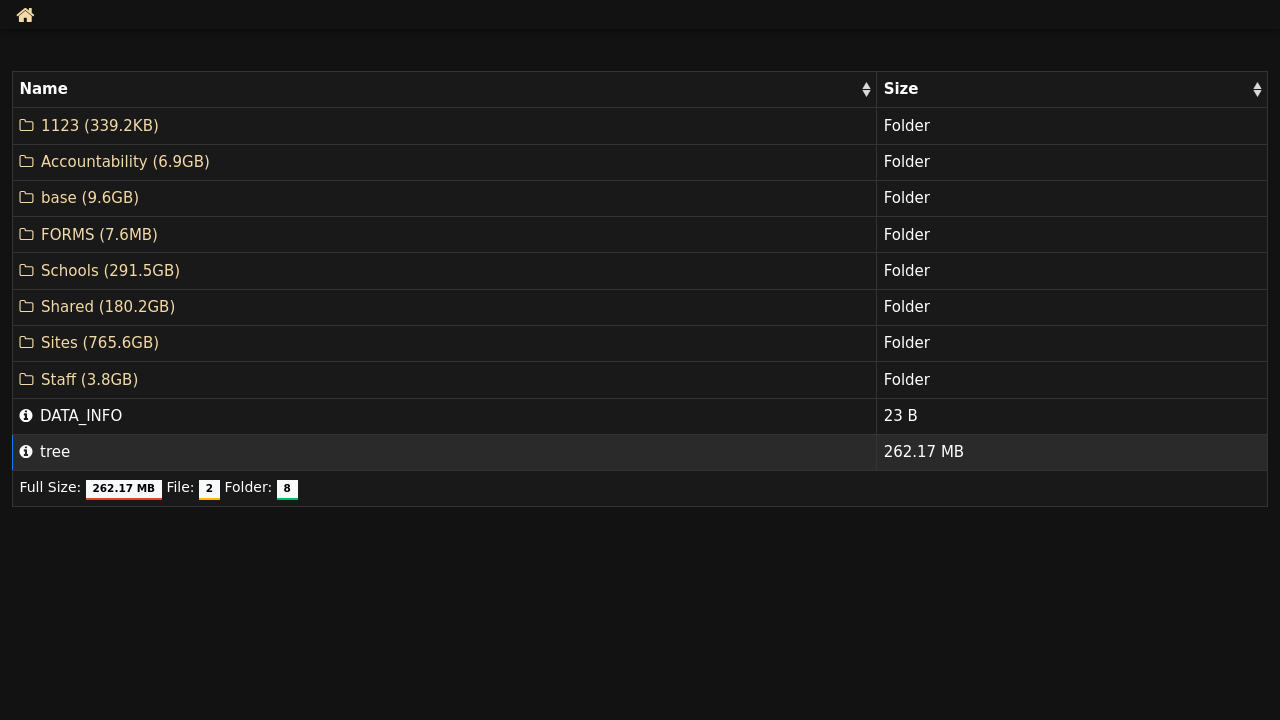Click folder icon beside 1123
Image resolution: width=1280 pixels, height=720 pixels.
tap(27, 126)
